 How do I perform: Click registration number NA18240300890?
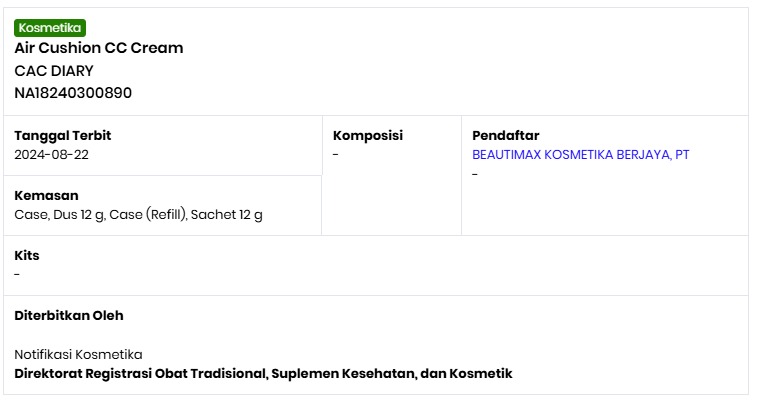[x=73, y=93]
